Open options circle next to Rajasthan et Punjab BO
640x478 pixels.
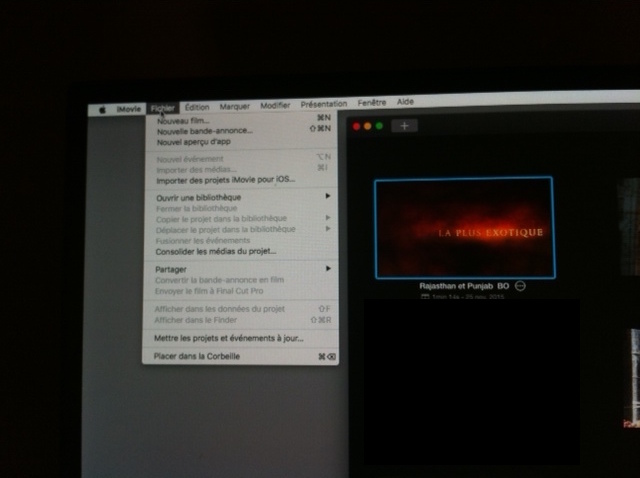[520, 286]
